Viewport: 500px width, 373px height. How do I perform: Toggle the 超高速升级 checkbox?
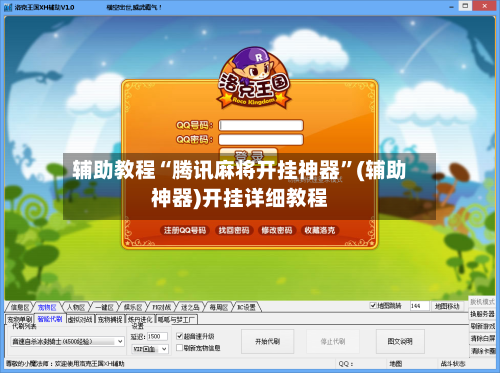pos(180,336)
